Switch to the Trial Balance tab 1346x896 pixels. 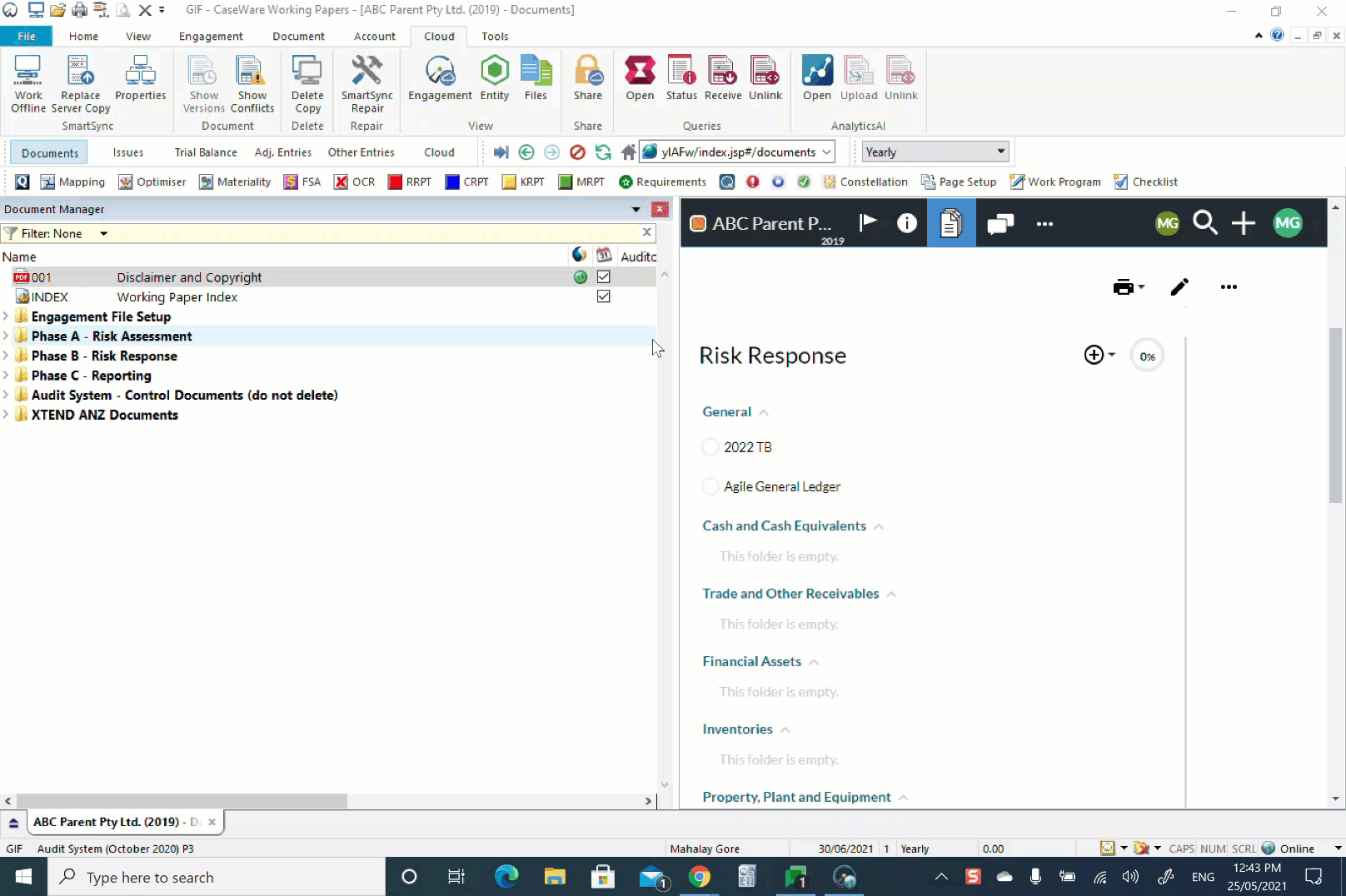pos(206,152)
